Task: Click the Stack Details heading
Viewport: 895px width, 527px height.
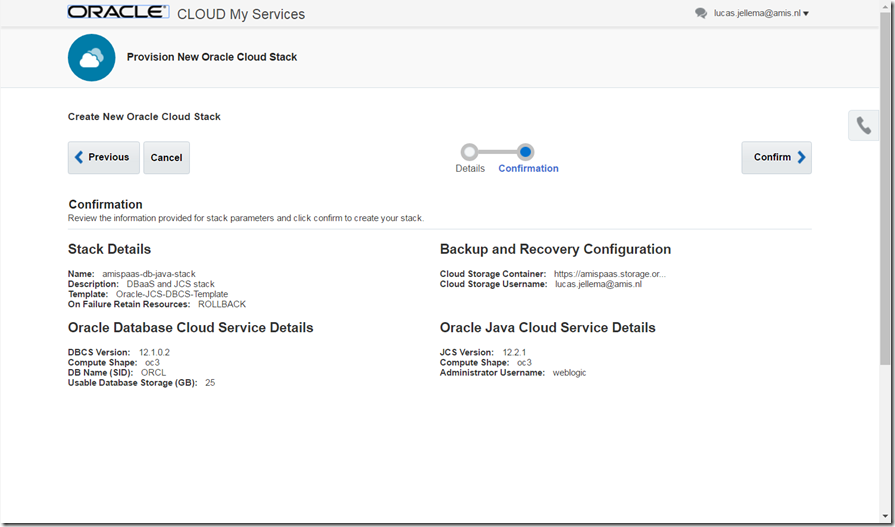Action: pos(110,249)
